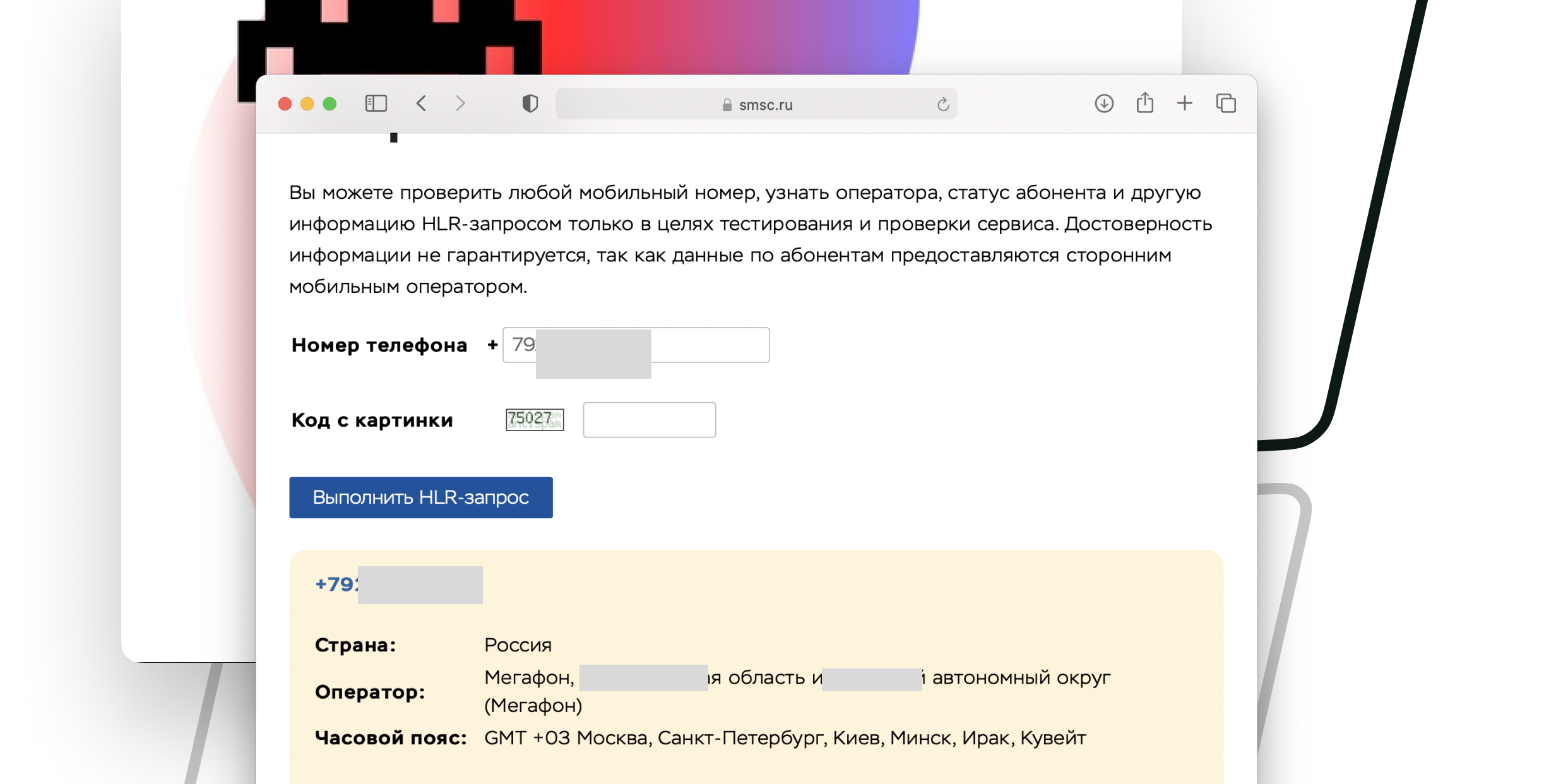Click the paragraph starting Вы можете проверить
This screenshot has width=1568, height=784.
[751, 239]
